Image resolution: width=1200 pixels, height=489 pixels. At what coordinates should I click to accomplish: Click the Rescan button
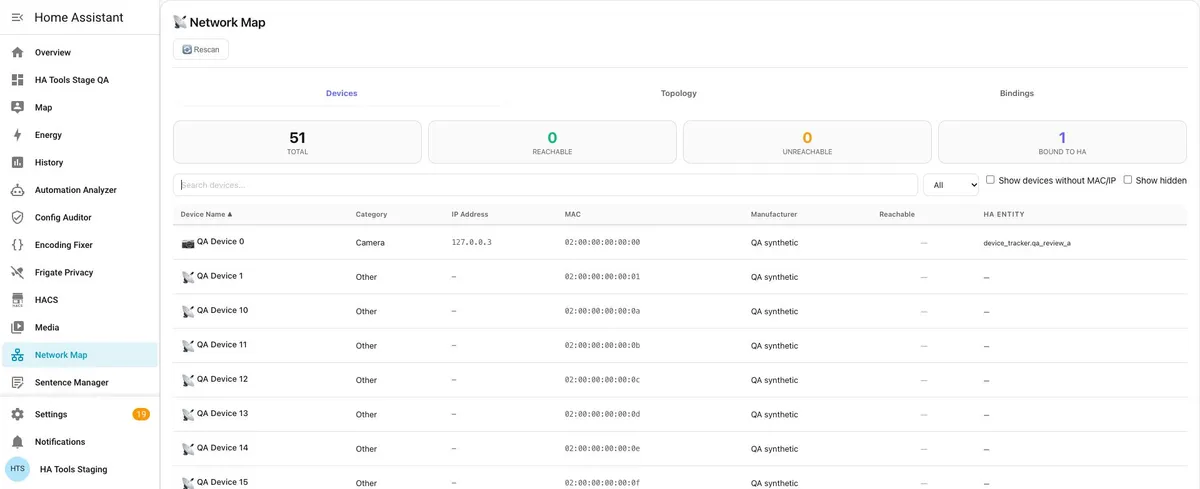click(201, 49)
